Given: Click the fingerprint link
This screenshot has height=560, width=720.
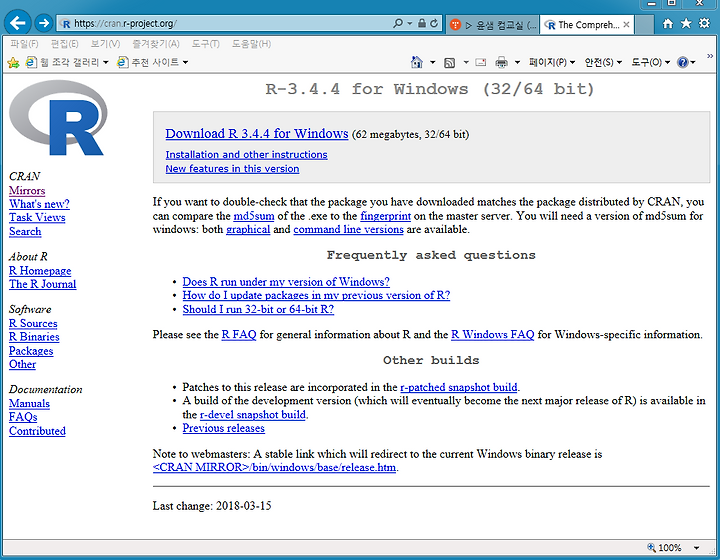Looking at the screenshot, I should tap(385, 216).
